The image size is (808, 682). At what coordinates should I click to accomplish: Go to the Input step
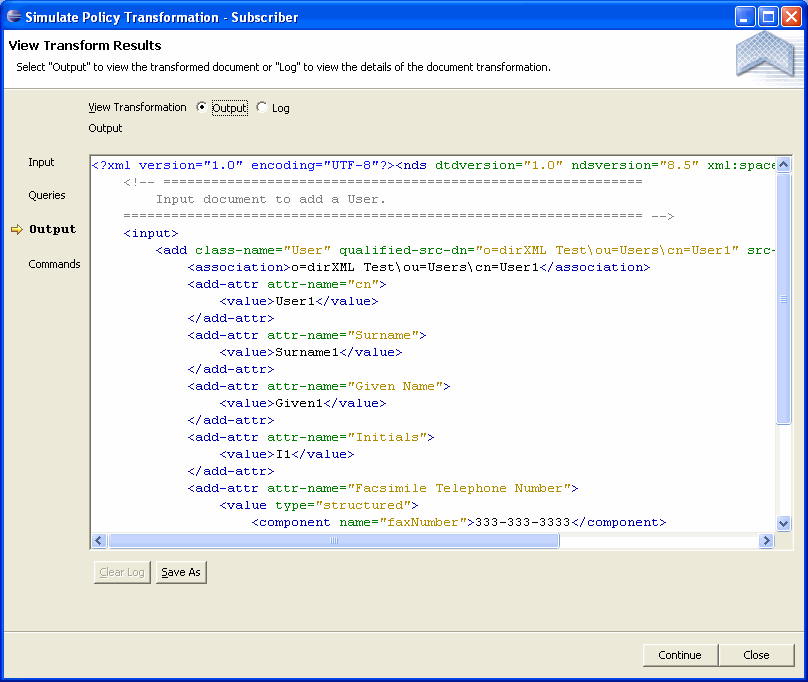point(42,162)
